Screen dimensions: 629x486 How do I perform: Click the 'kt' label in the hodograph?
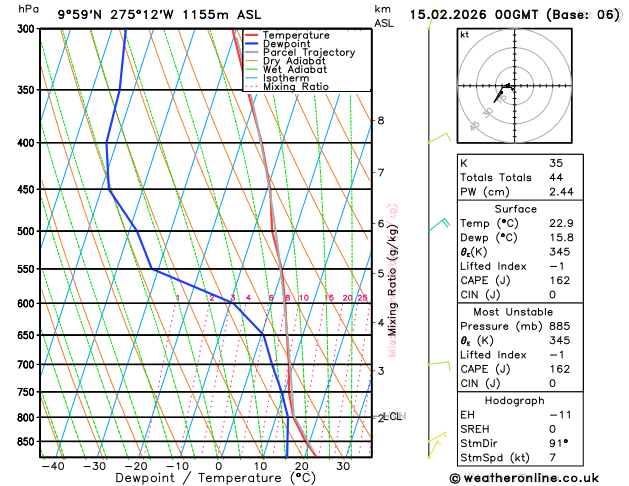point(465,35)
